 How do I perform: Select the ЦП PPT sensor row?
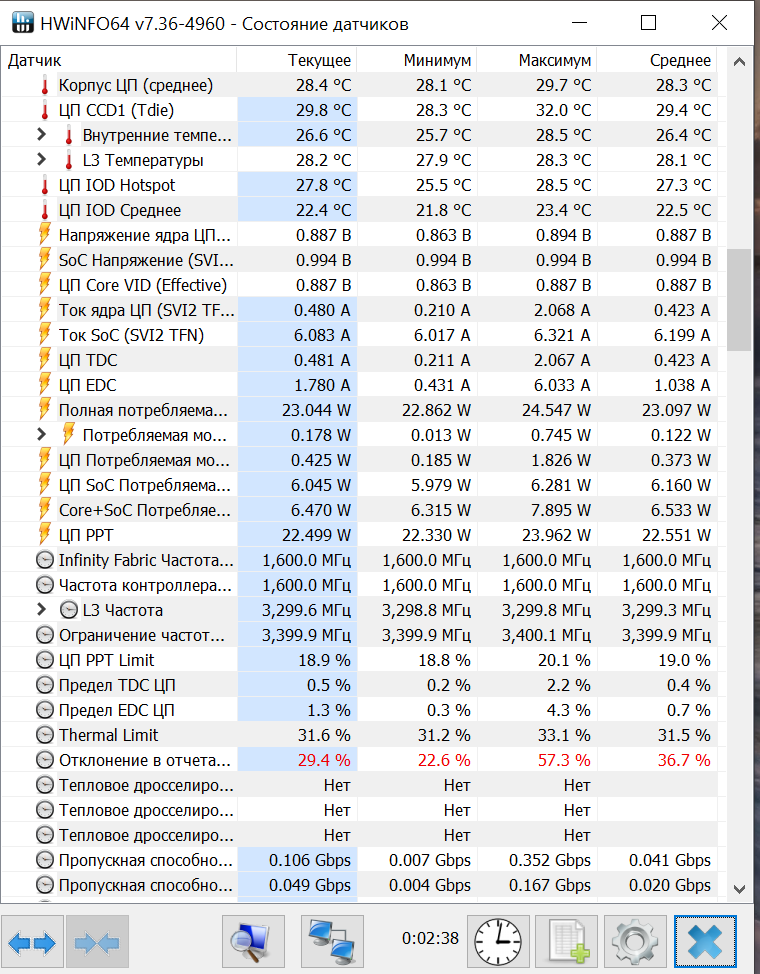tap(140, 535)
